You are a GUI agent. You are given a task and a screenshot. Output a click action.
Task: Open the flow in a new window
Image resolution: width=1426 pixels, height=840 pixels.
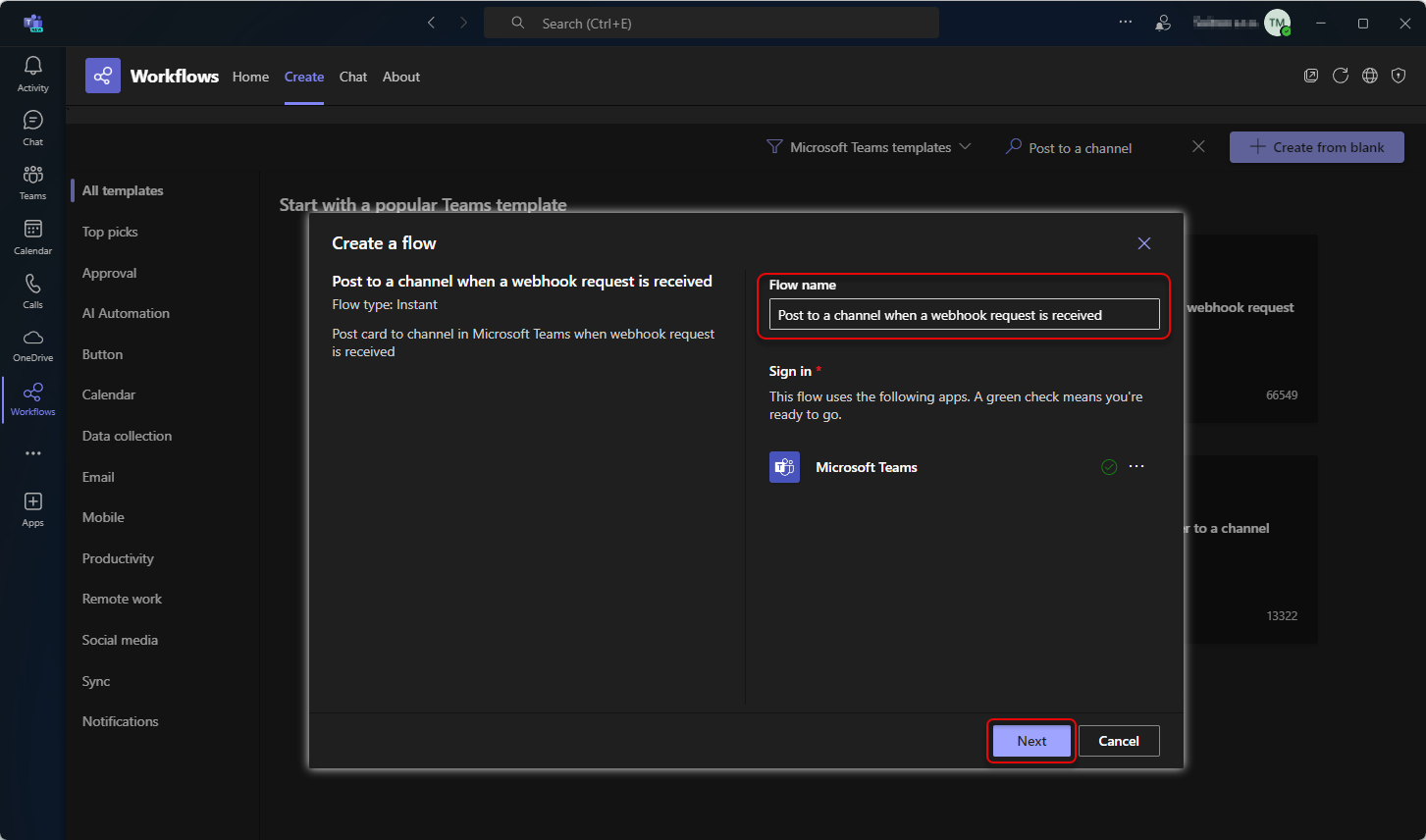(1311, 76)
